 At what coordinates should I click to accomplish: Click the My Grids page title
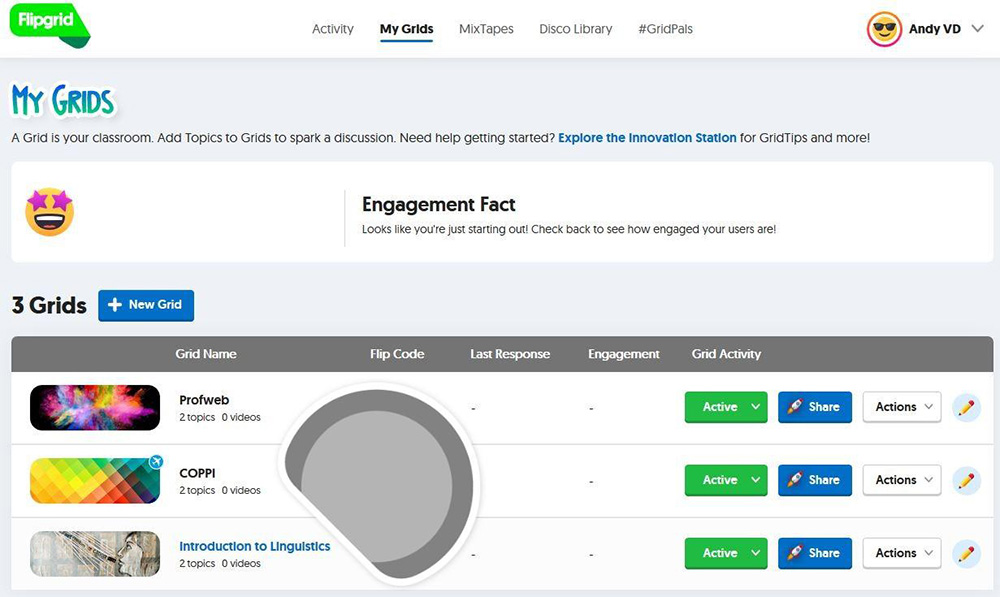click(x=63, y=101)
